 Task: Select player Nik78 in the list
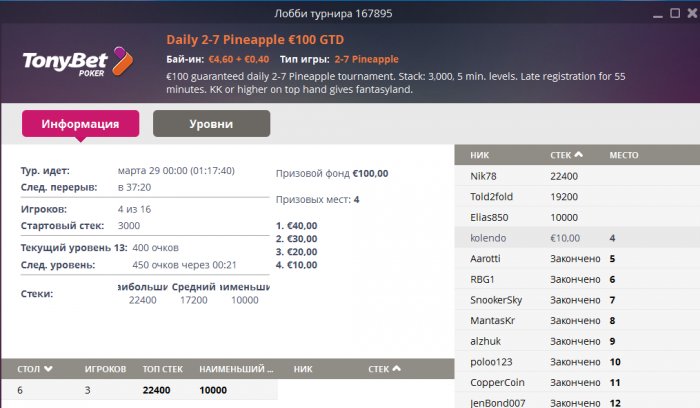point(577,176)
